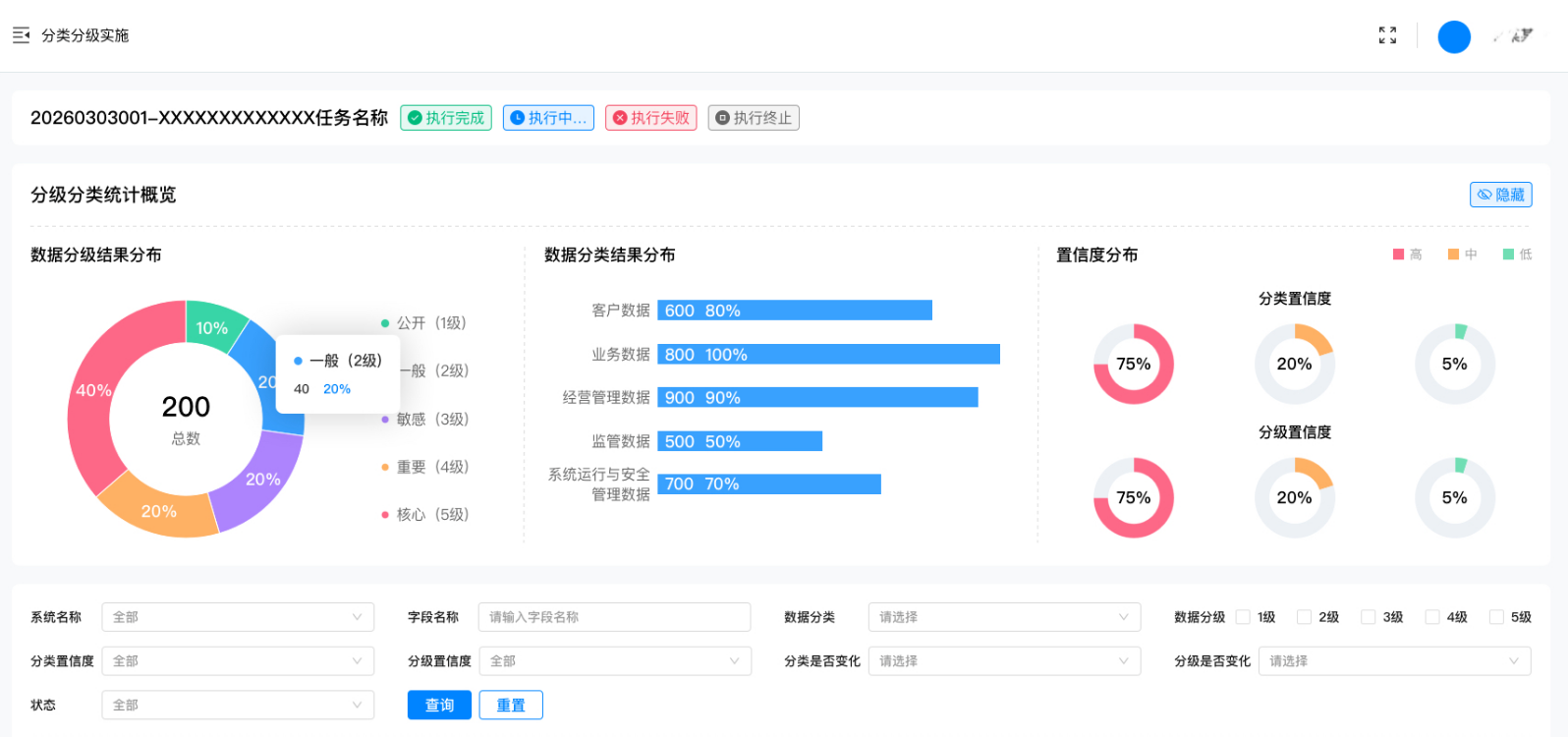Screen dimensions: 1568x737
Task: Open the 数据分类 dropdown
Action: pos(1004,617)
